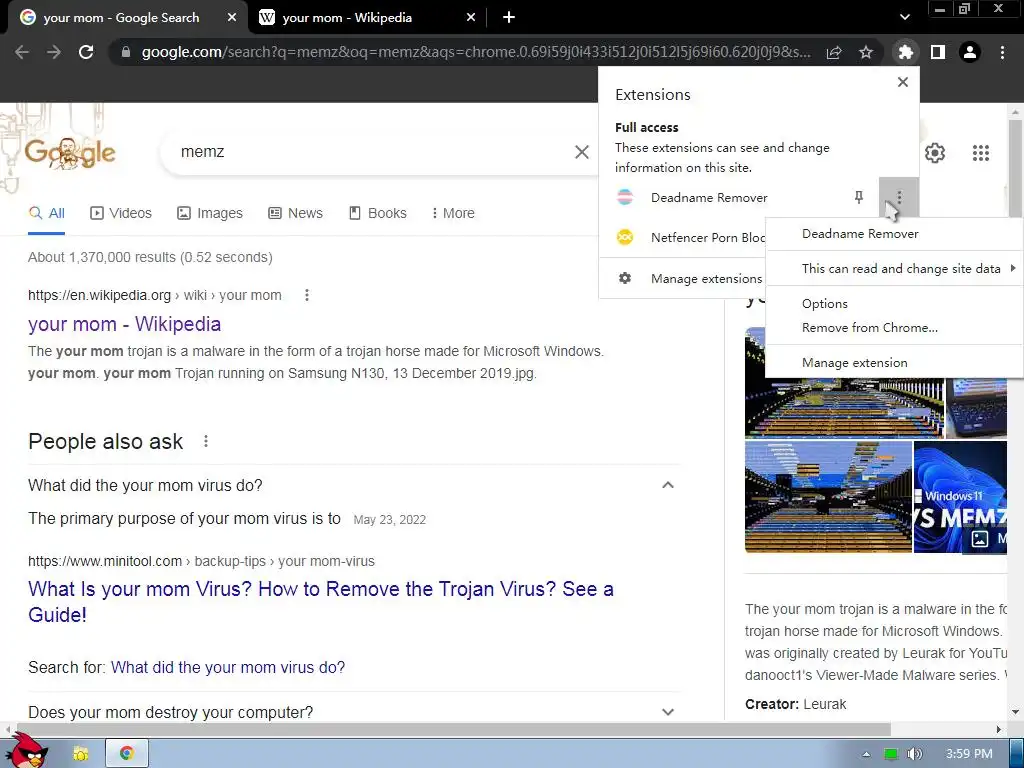Open the minitool Trojan Virus guide link
1024x768 pixels.
pos(321,601)
